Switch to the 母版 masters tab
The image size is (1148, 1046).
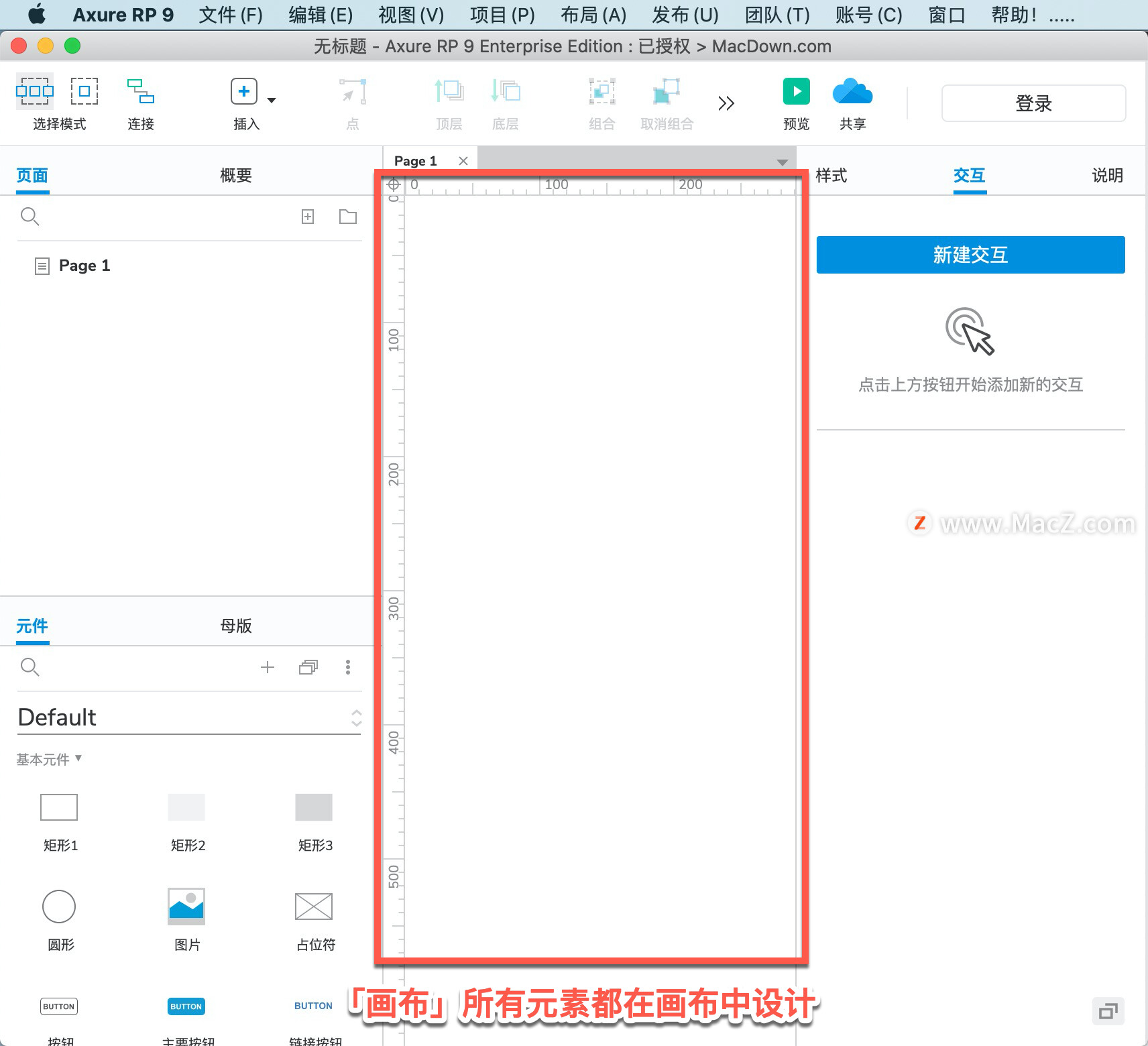coord(236,626)
